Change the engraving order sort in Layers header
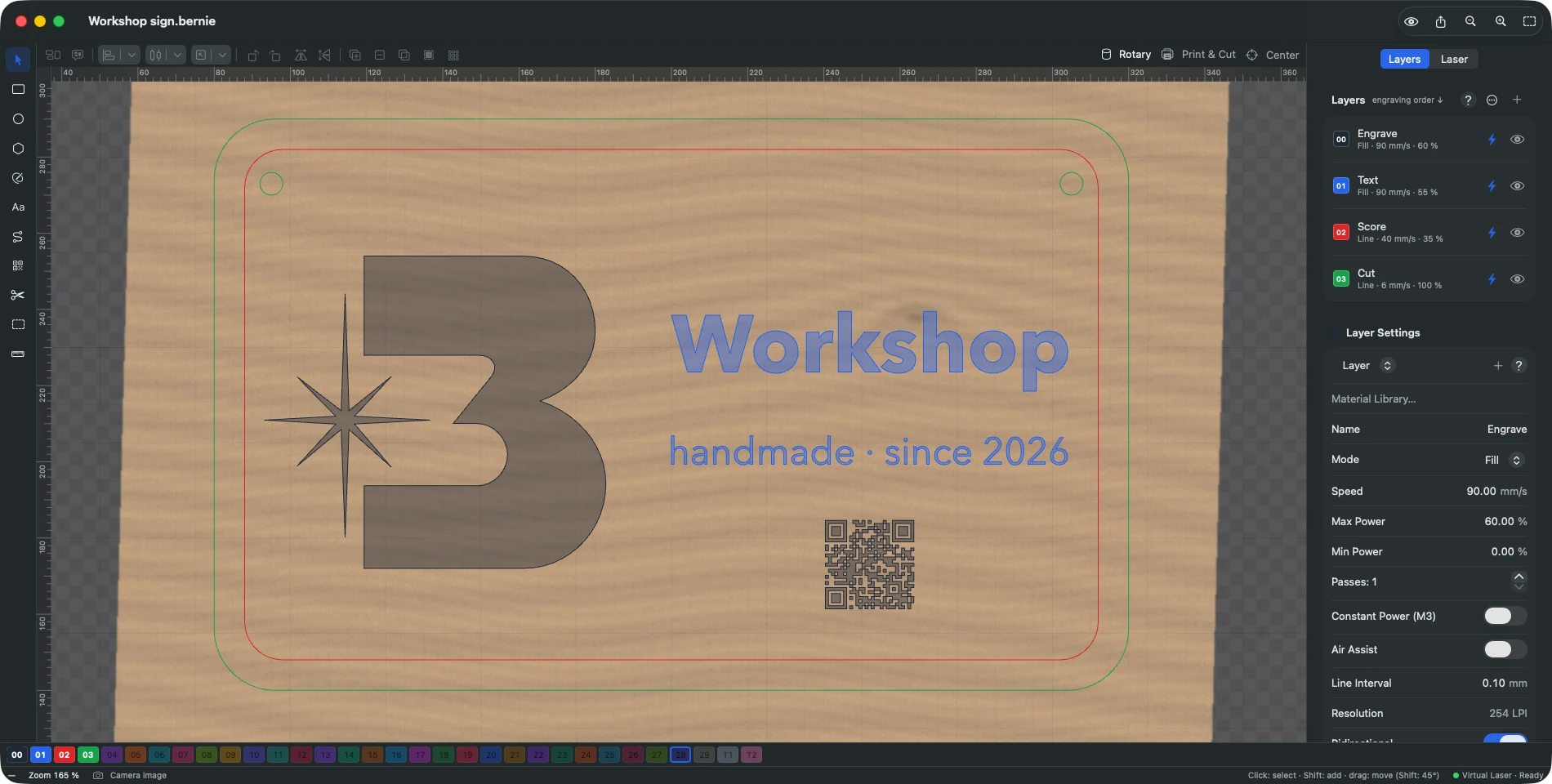1552x784 pixels. [1407, 100]
